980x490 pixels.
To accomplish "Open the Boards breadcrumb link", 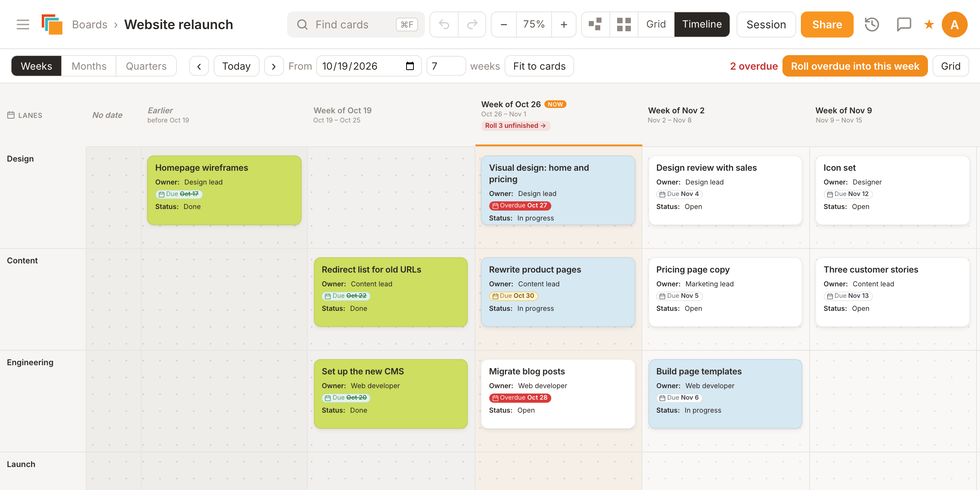I will 89,24.
